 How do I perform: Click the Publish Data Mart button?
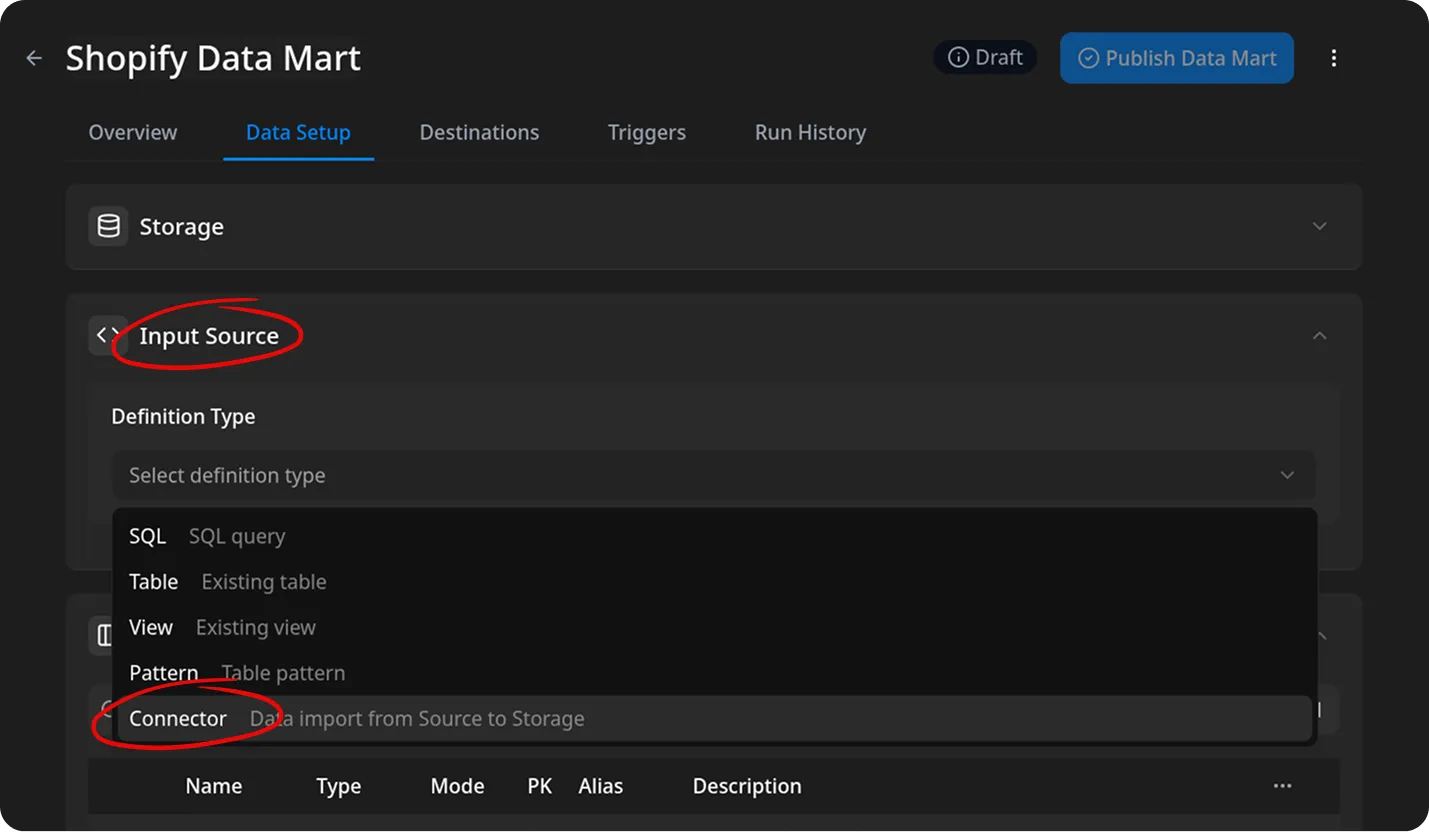(x=1176, y=58)
